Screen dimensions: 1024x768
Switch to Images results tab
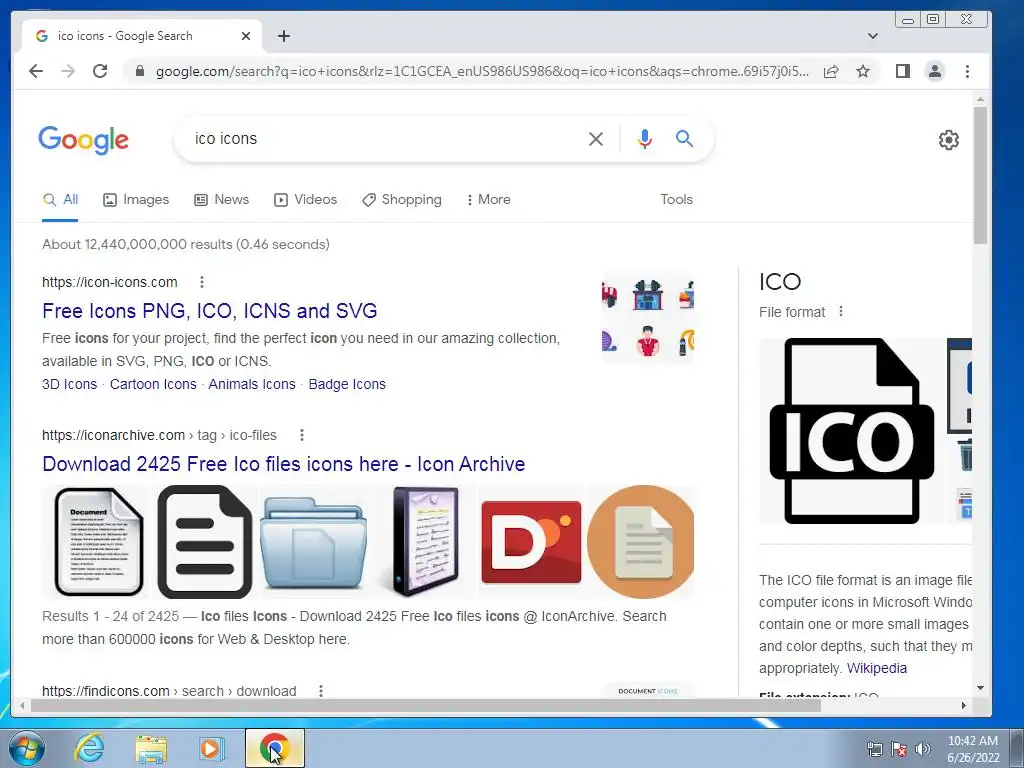coord(136,200)
